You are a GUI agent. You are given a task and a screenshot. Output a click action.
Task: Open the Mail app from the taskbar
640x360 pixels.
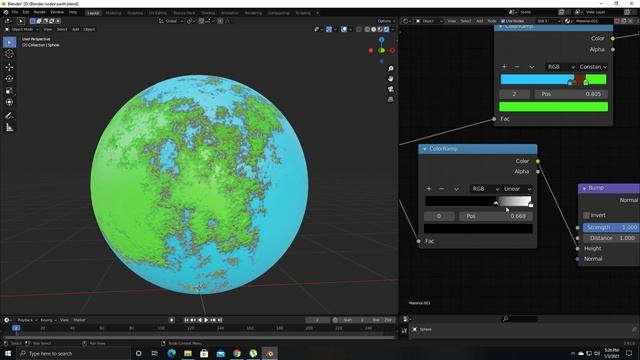[x=220, y=353]
